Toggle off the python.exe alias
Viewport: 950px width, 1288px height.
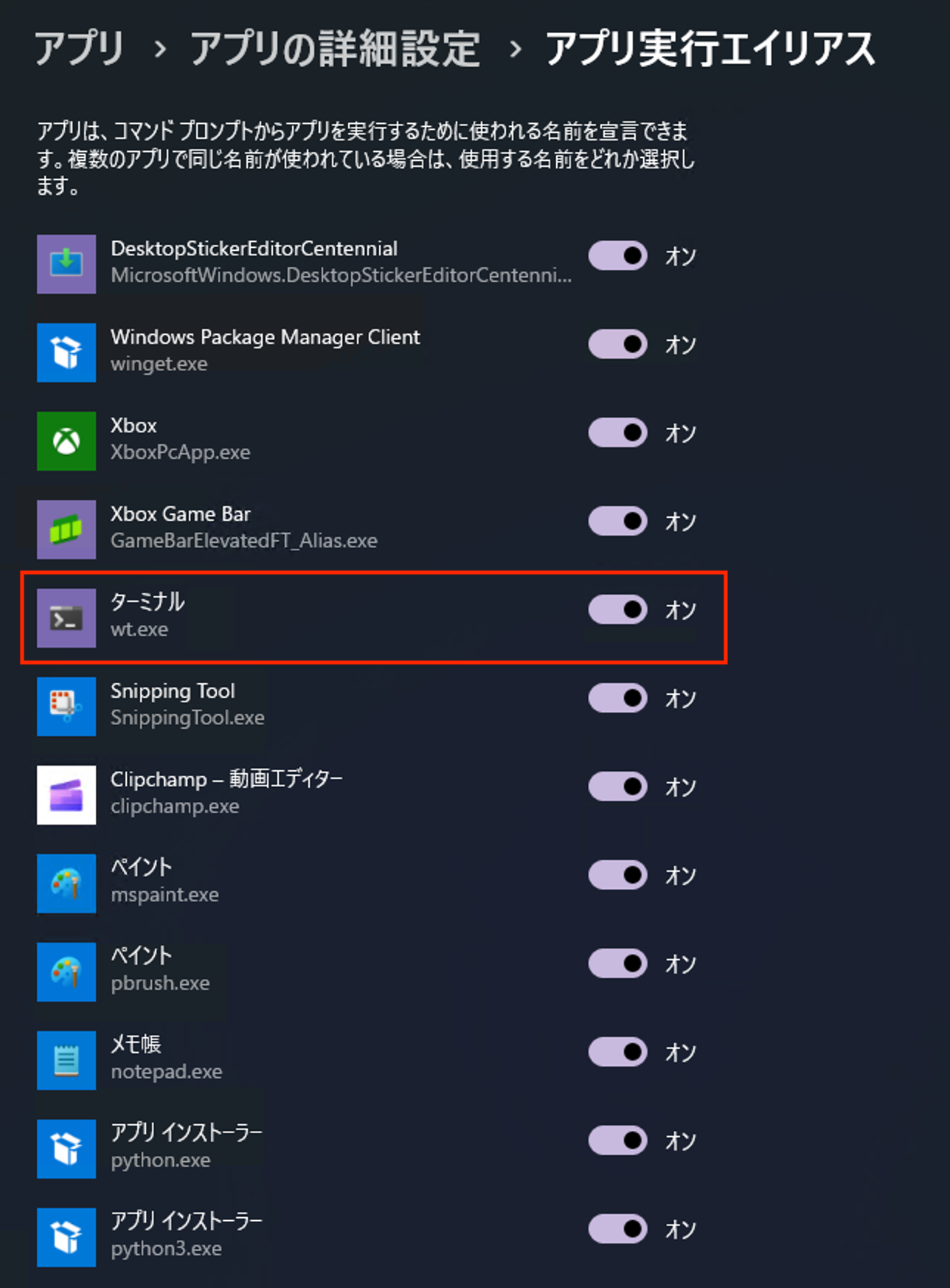pyautogui.click(x=618, y=1140)
